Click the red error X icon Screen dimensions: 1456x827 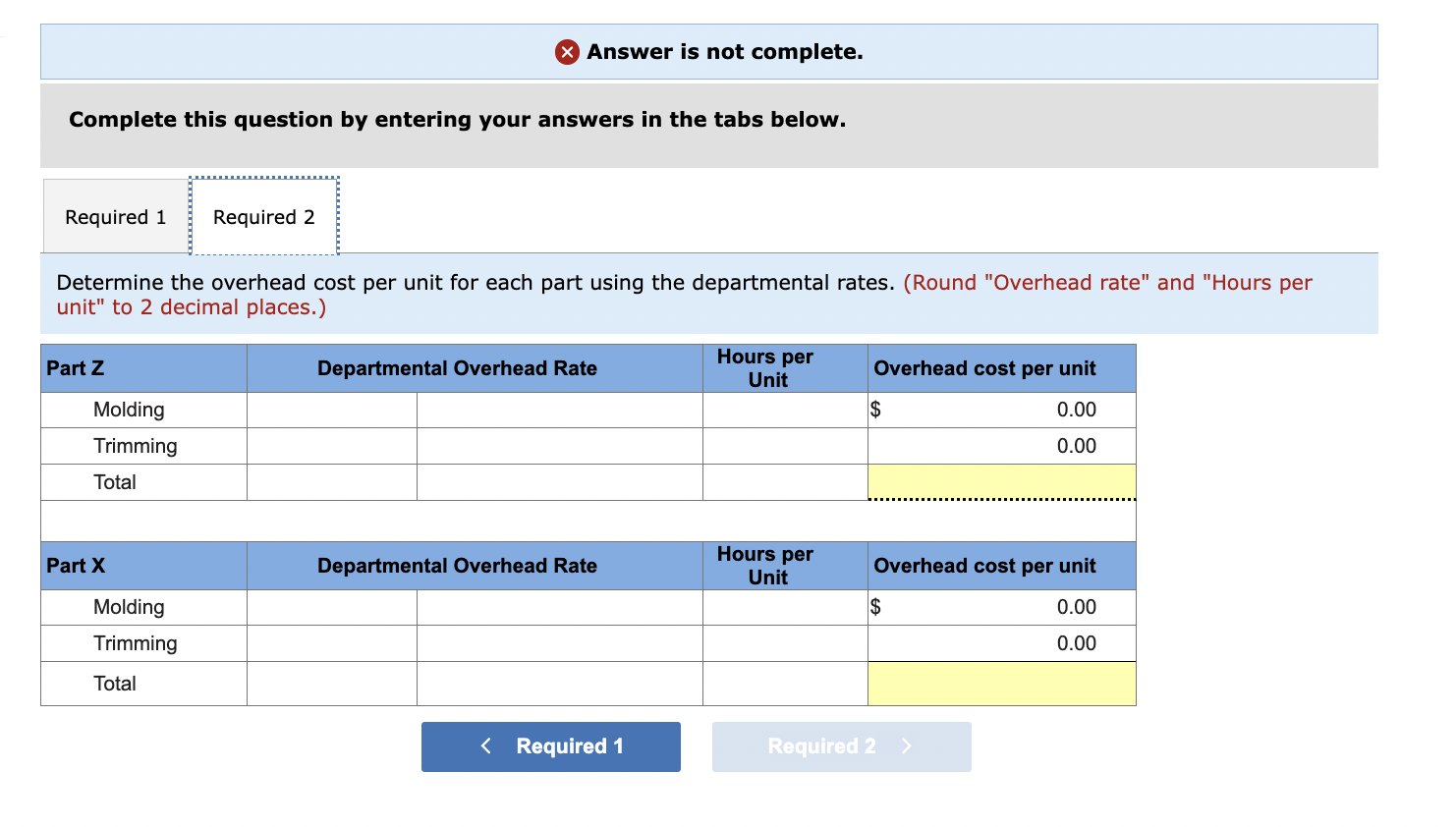point(567,52)
